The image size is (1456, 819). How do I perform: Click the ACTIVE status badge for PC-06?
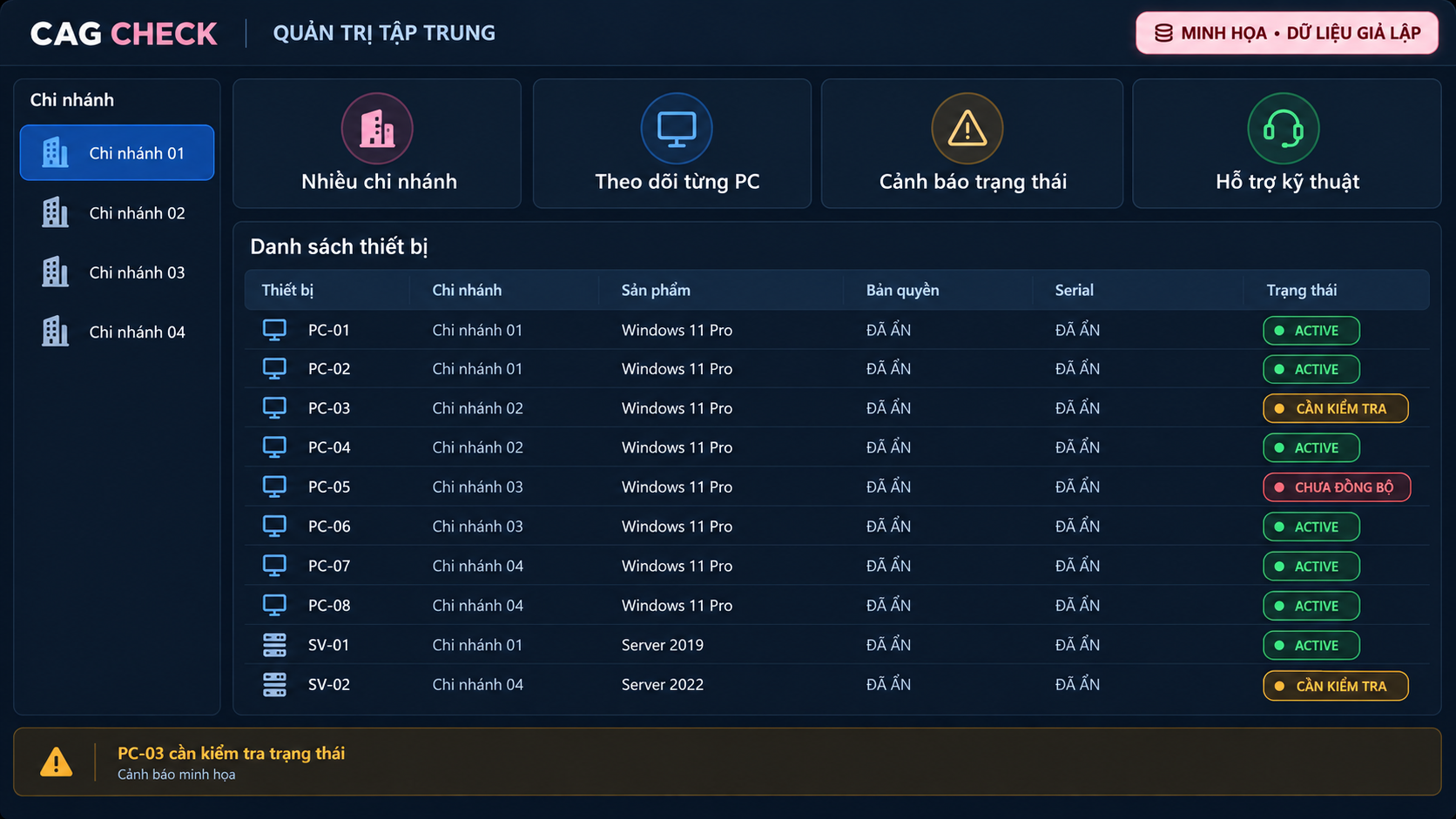pos(1311,527)
